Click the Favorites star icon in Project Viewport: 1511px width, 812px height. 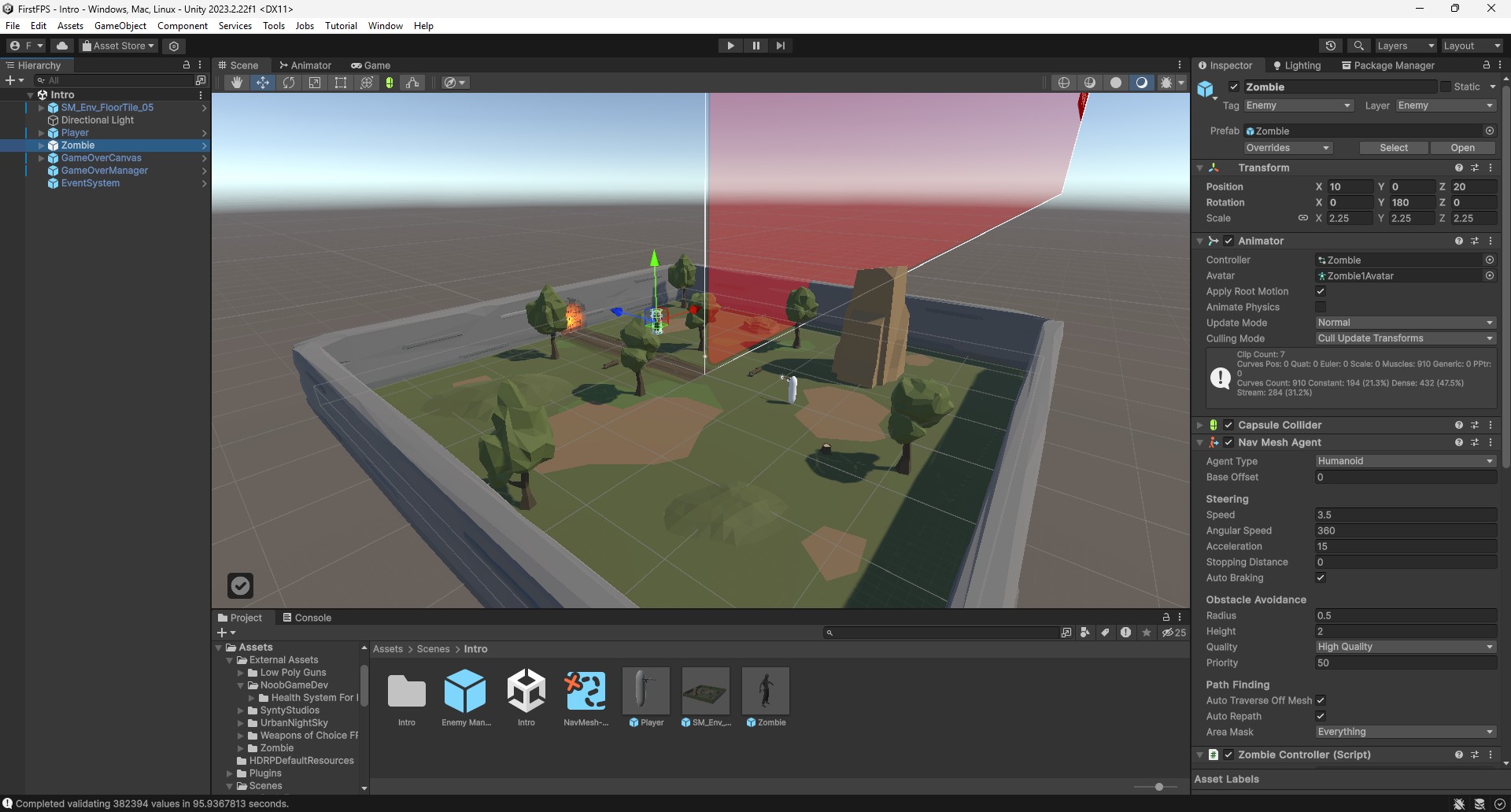point(1147,633)
